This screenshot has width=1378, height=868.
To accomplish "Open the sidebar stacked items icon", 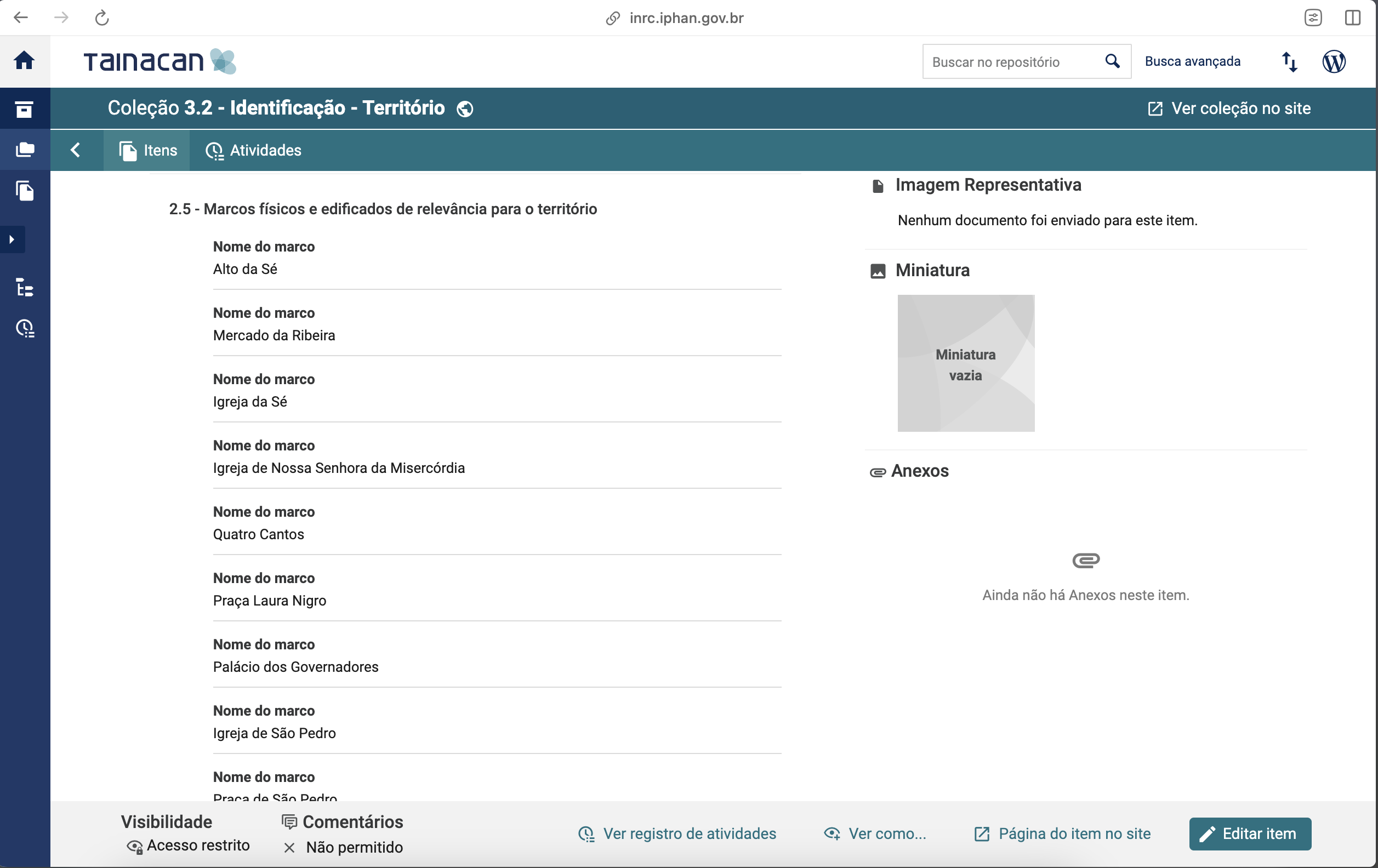I will tap(25, 150).
